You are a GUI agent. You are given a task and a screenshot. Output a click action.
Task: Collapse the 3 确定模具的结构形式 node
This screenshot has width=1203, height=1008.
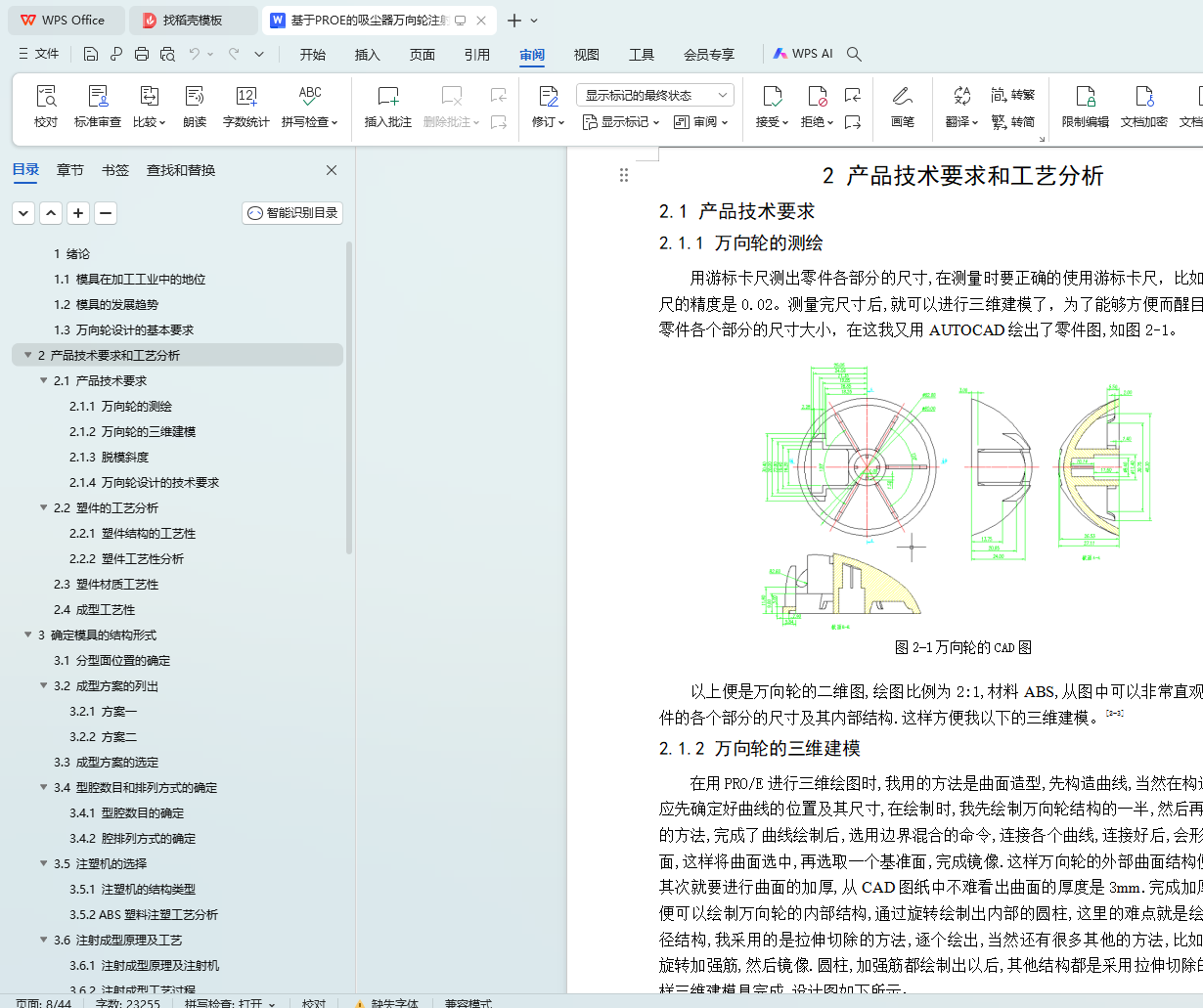tap(28, 635)
